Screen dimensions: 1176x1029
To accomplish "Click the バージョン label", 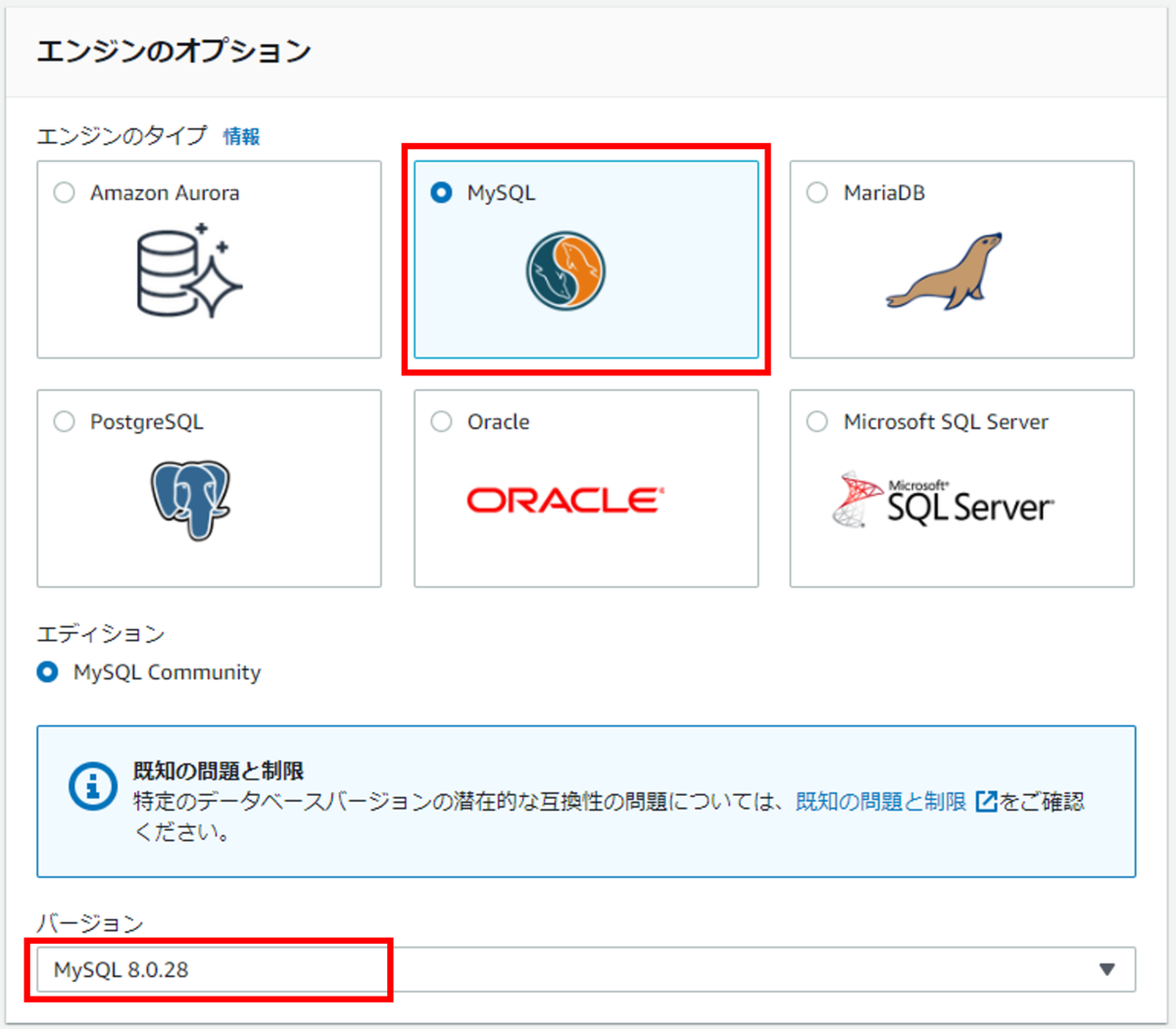I will (90, 923).
